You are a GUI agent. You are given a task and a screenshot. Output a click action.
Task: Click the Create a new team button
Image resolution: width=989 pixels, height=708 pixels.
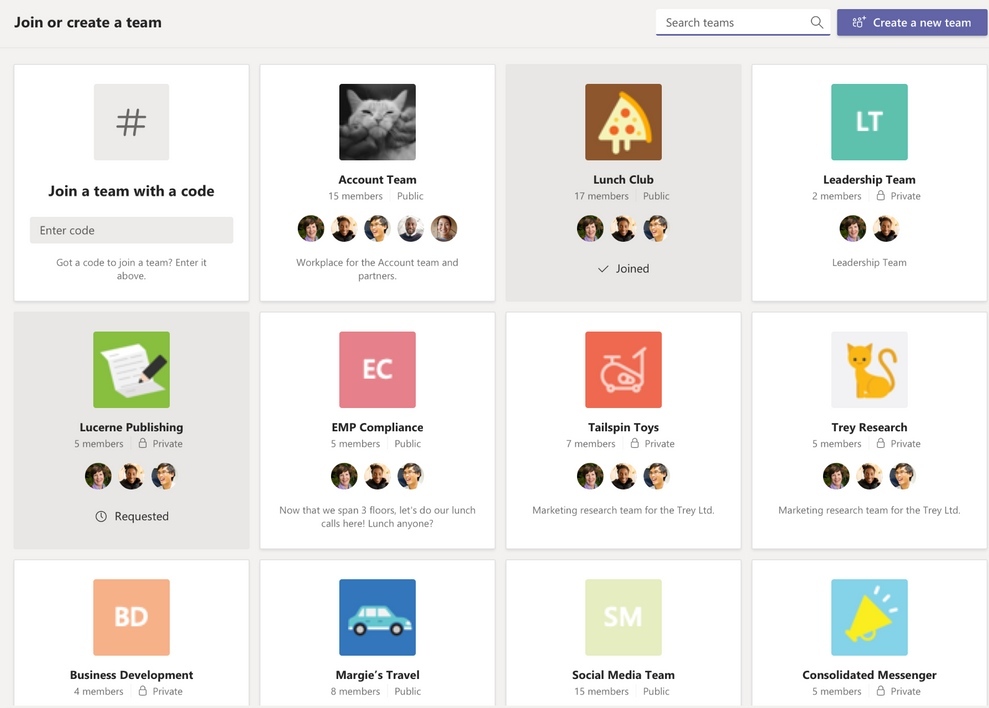(x=912, y=23)
